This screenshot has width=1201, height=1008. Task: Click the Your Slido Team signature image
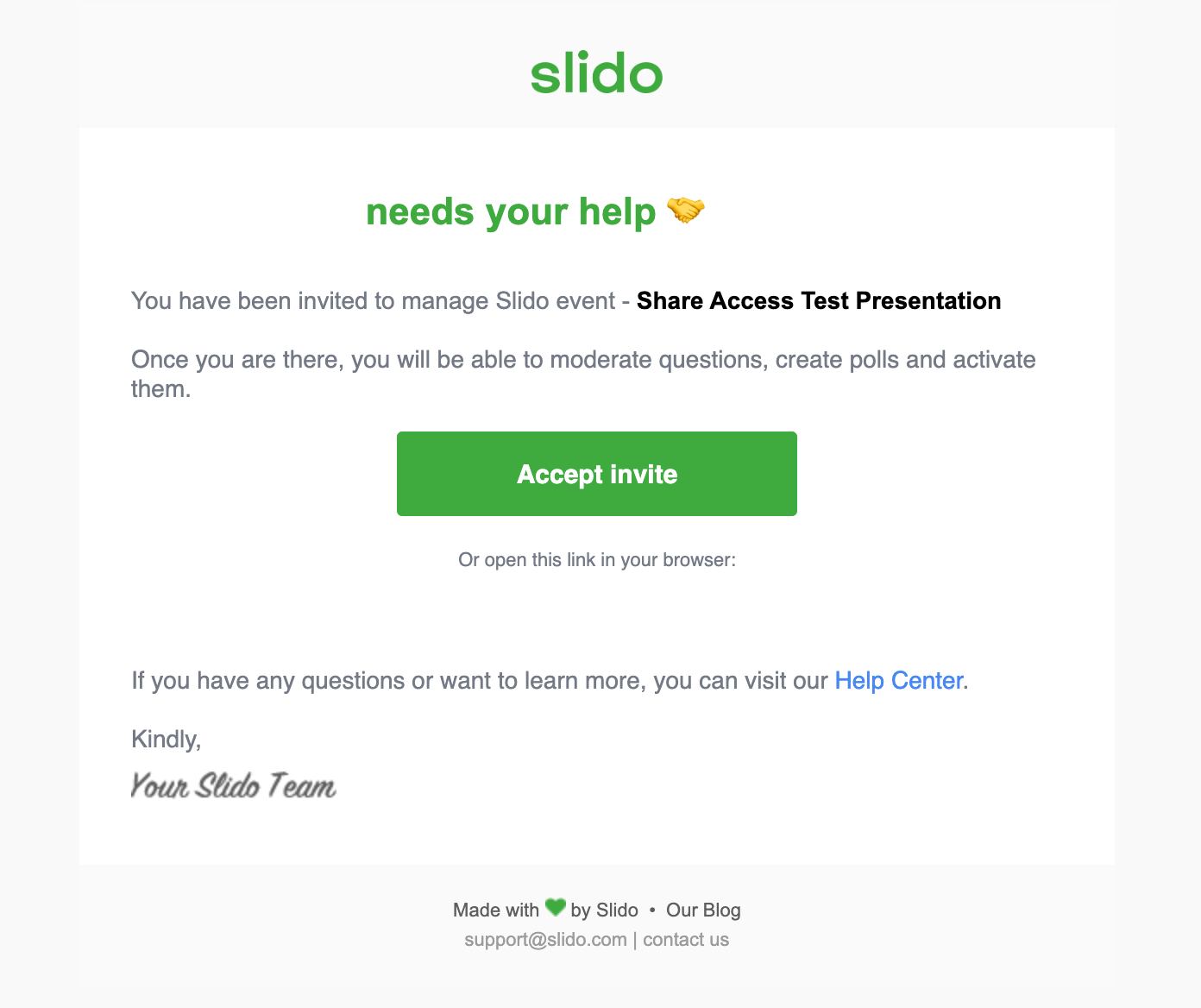tap(233, 785)
